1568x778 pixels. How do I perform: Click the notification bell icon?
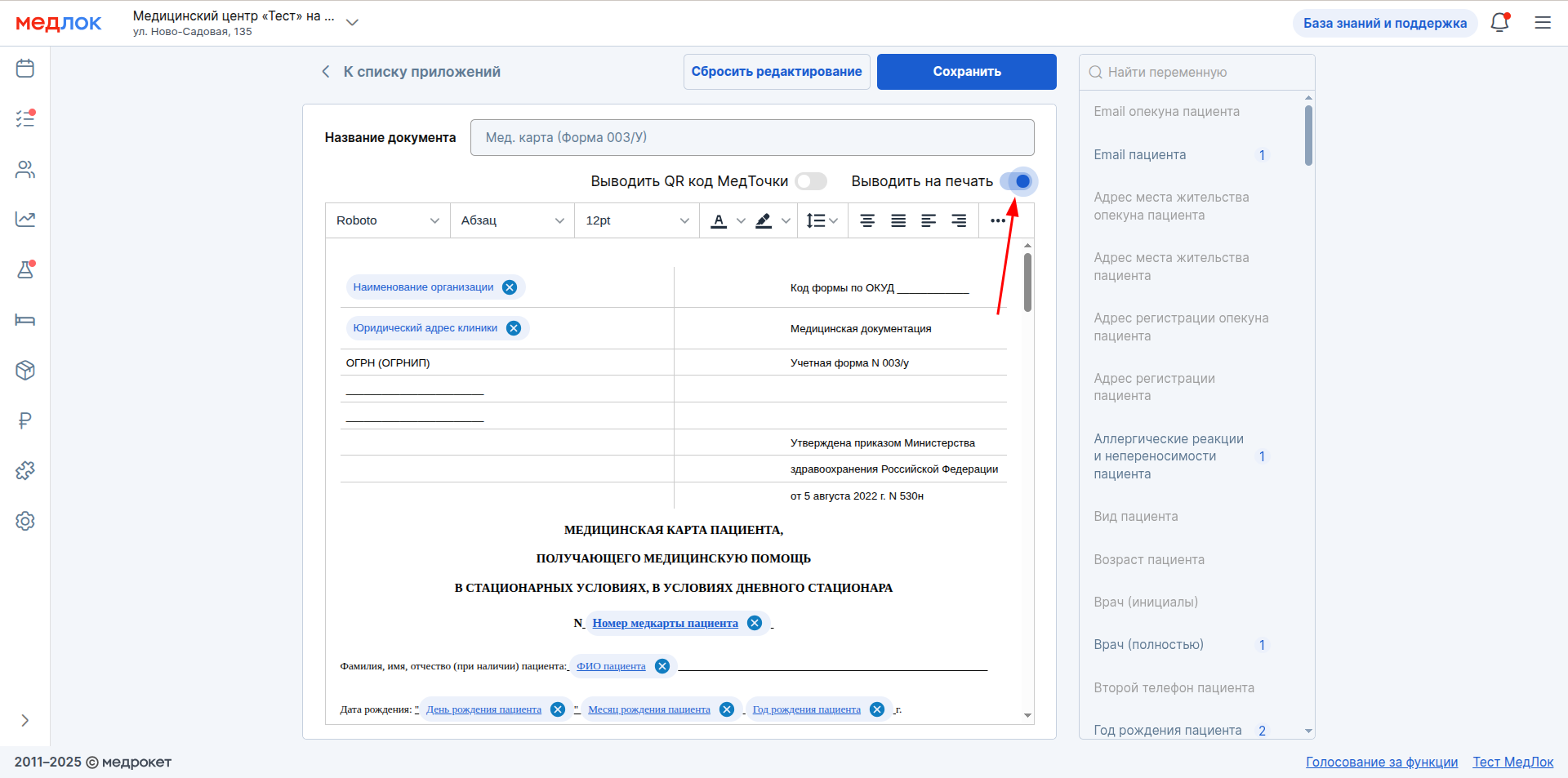click(x=1499, y=23)
